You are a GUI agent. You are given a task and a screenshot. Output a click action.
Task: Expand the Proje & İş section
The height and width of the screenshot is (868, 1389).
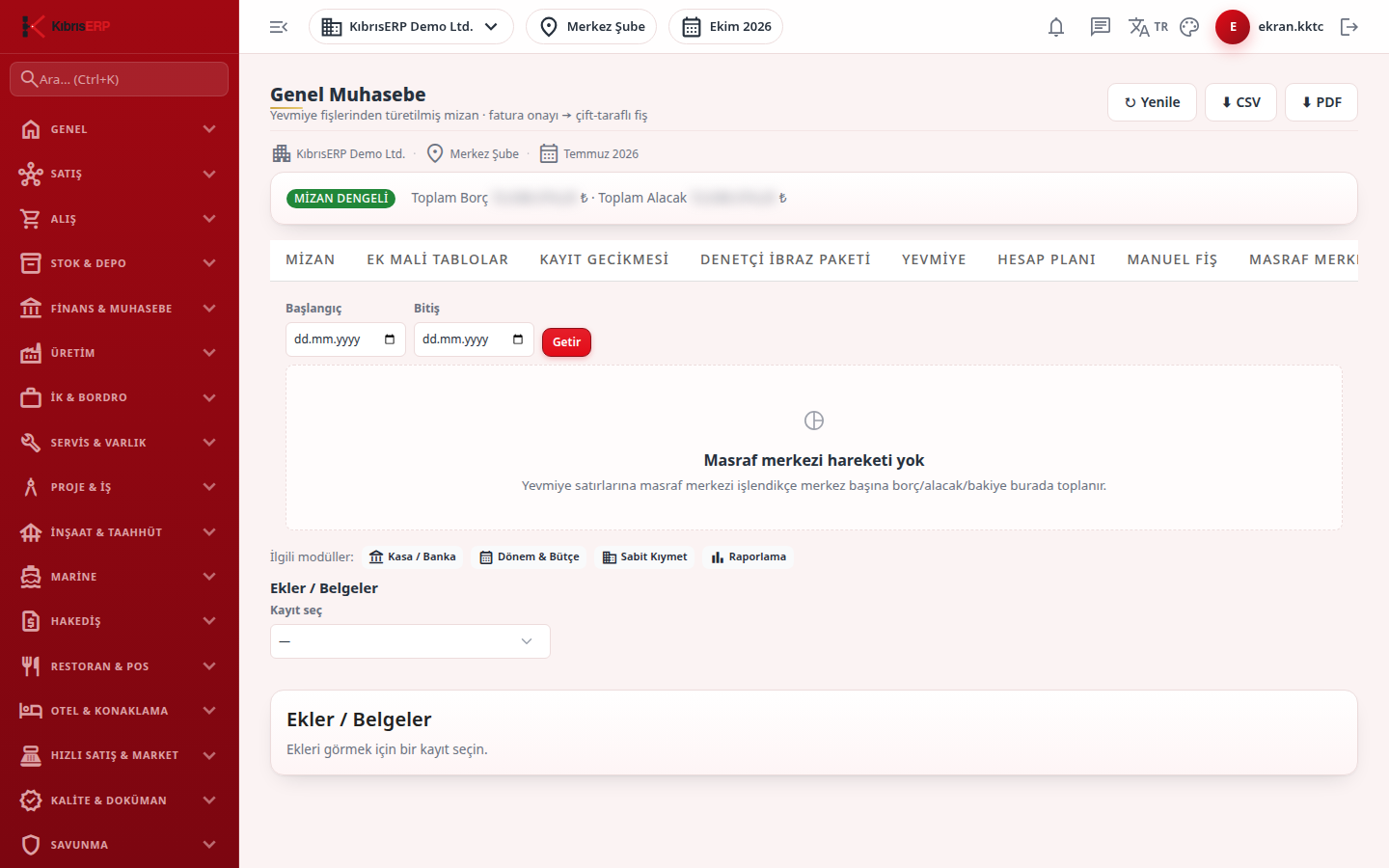(x=120, y=487)
